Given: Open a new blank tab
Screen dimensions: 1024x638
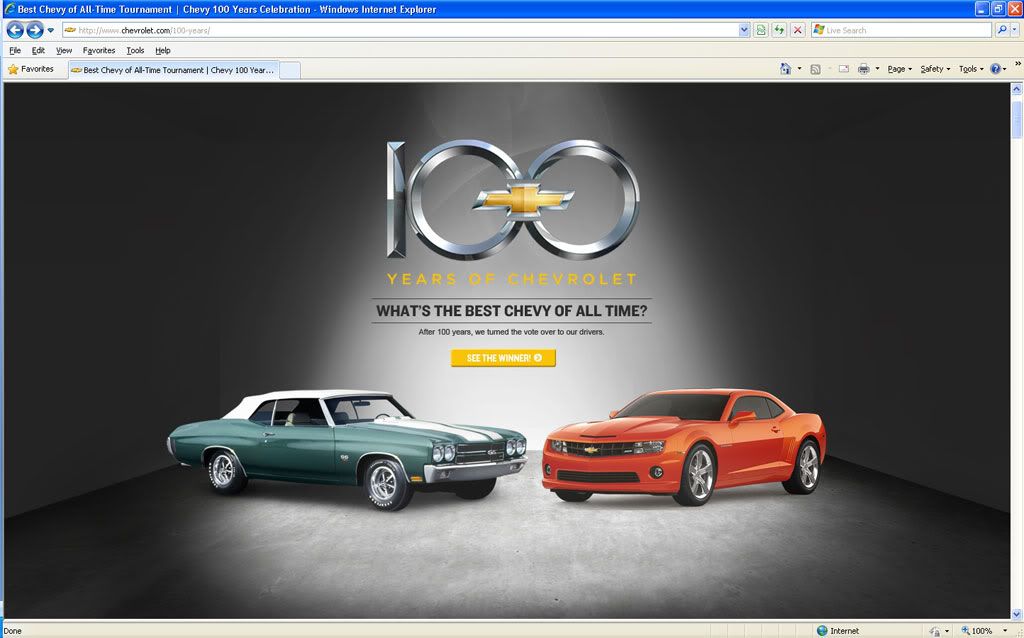Looking at the screenshot, I should coord(289,70).
